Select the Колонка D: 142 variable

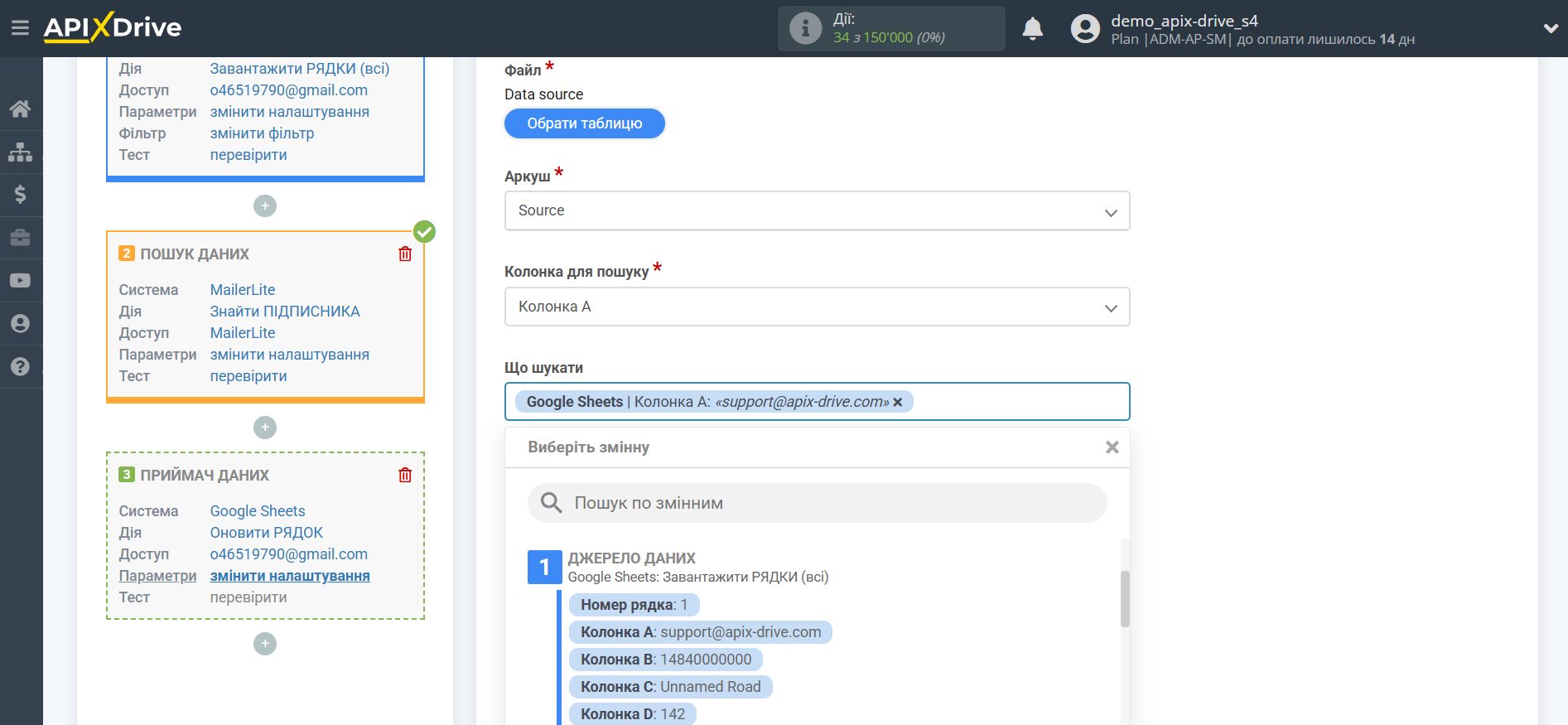633,714
